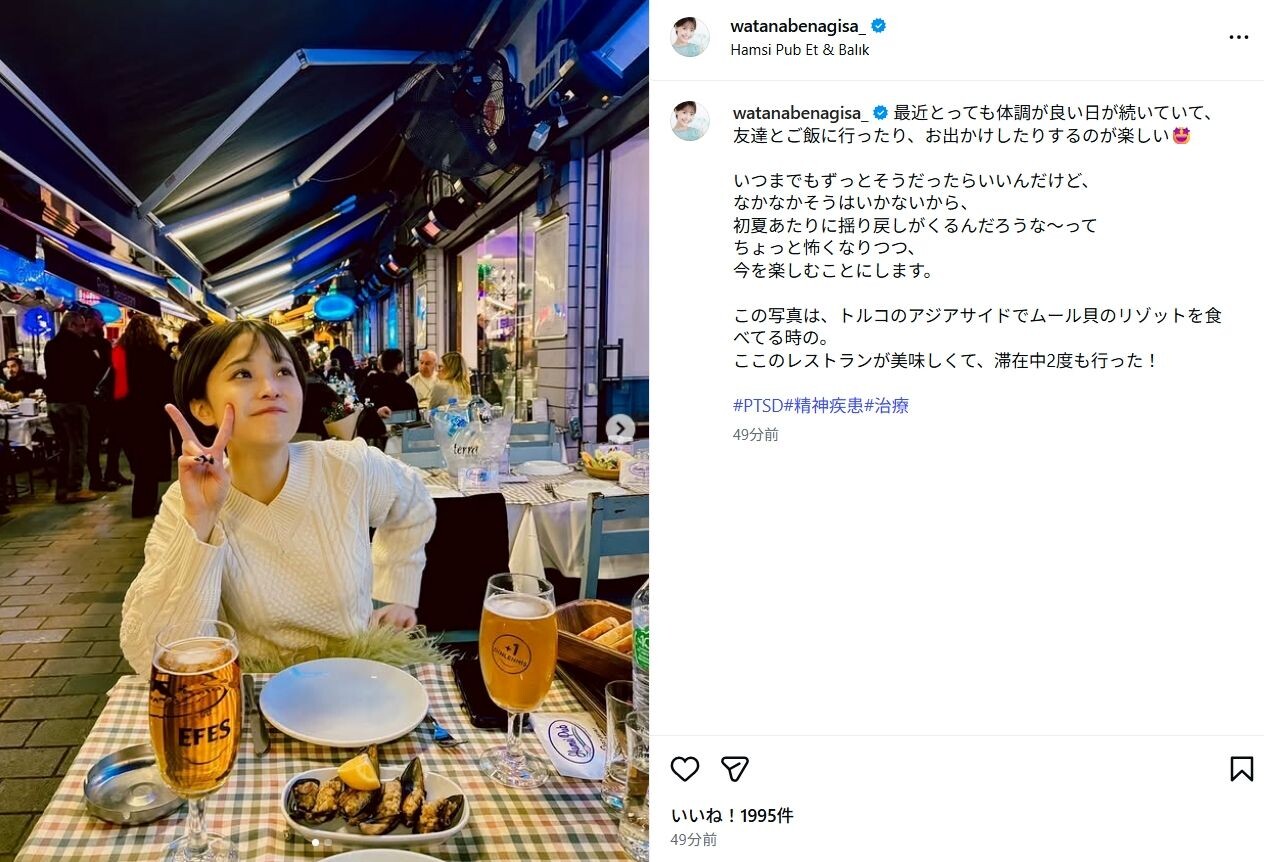
Task: Click the verified badge in the caption
Action: [881, 111]
